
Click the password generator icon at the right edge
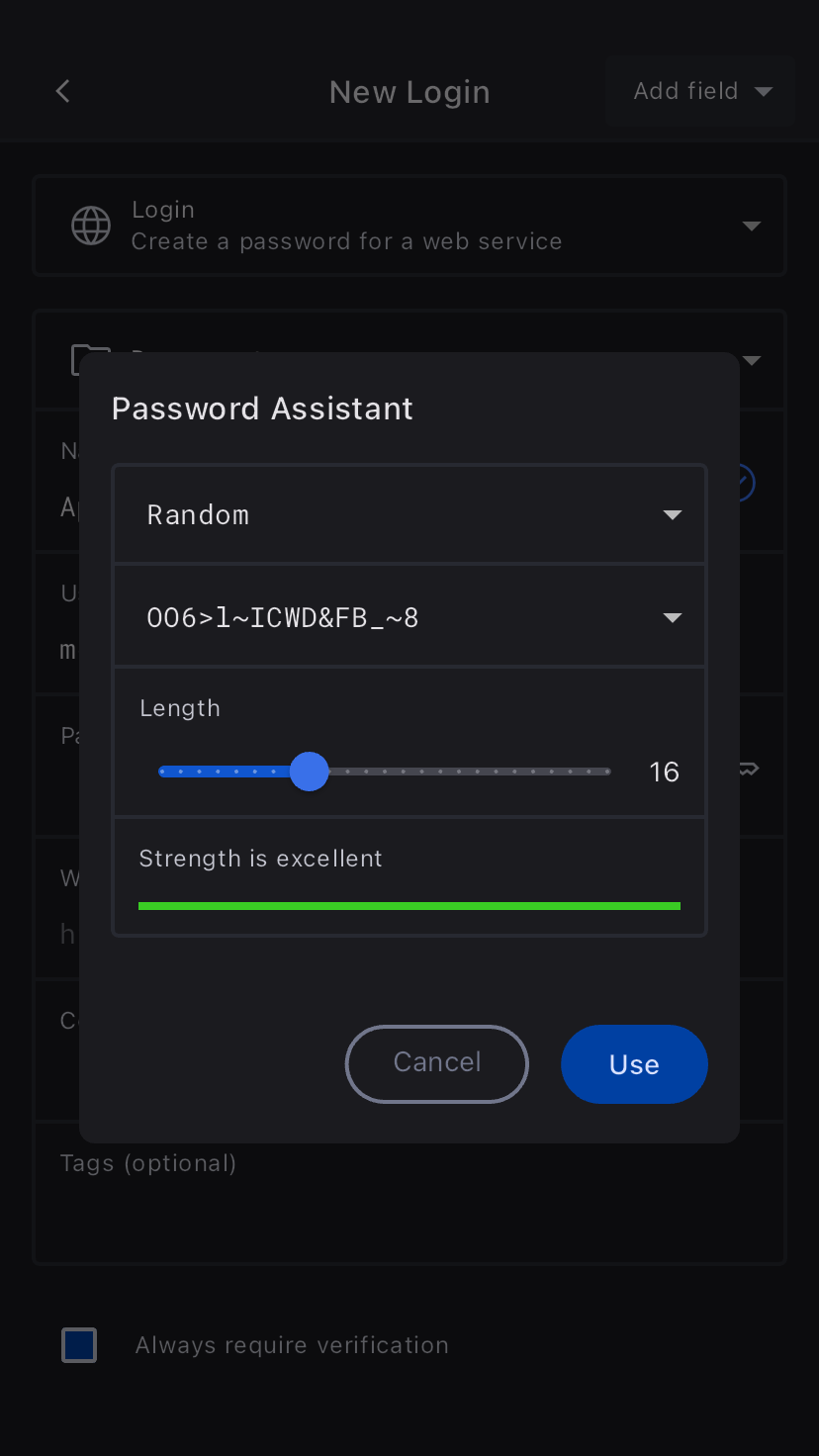[750, 769]
